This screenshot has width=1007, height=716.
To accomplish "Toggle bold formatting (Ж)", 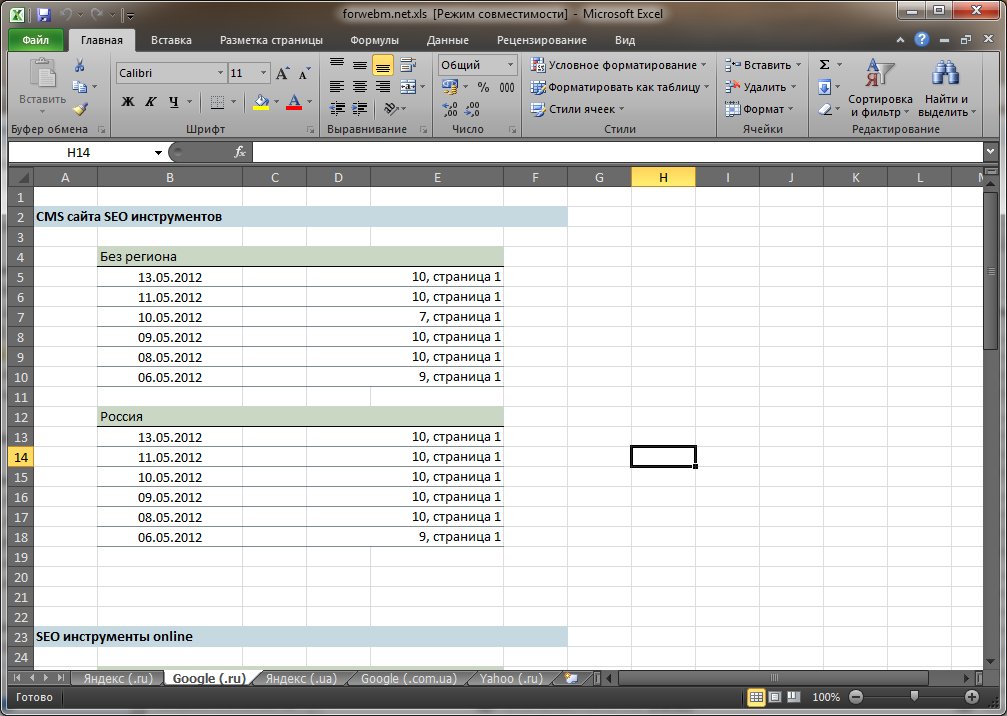I will tap(128, 102).
